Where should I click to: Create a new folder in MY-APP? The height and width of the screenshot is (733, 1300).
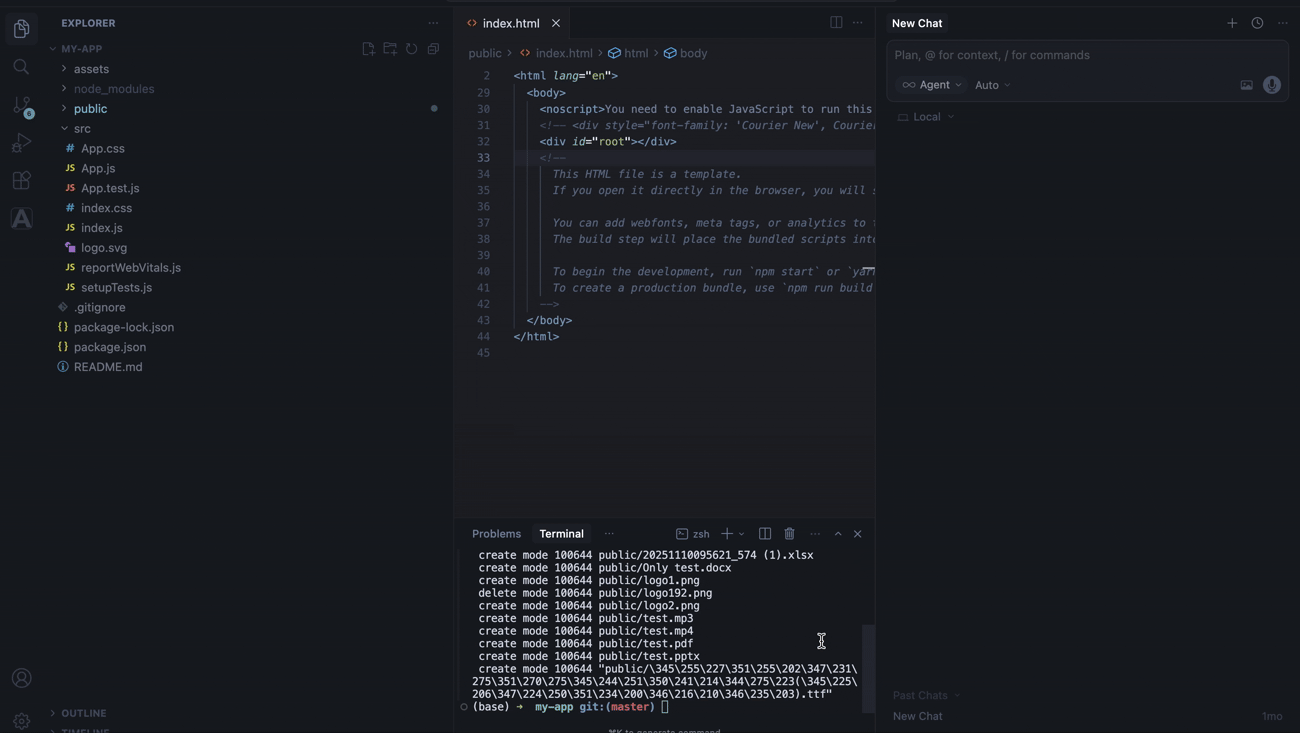tap(390, 49)
